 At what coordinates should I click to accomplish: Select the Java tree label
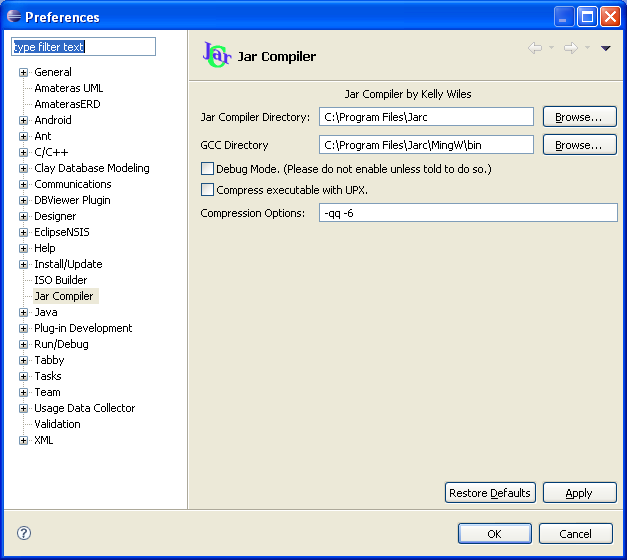click(46, 312)
